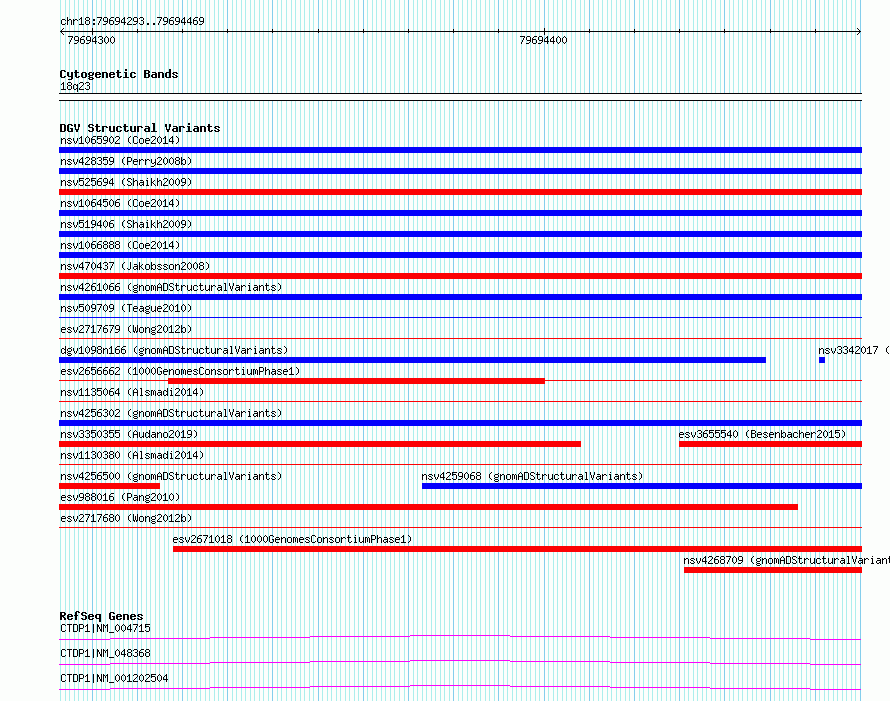Open dgv1098n166 gnomAD variant label
890x701 pixels.
[174, 350]
